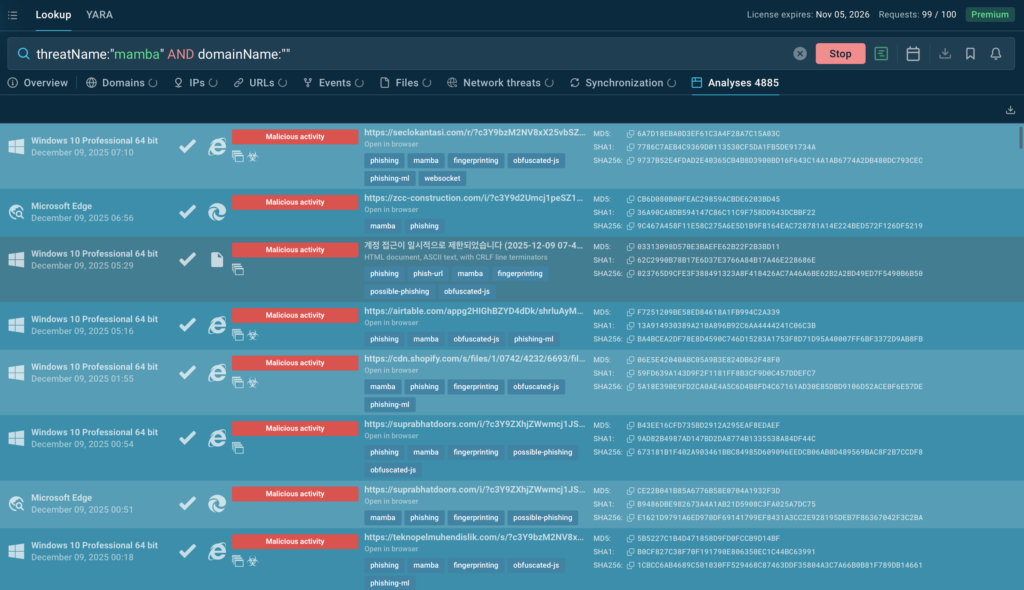This screenshot has width=1024, height=590.
Task: Clear the search query with the X icon
Action: click(800, 54)
